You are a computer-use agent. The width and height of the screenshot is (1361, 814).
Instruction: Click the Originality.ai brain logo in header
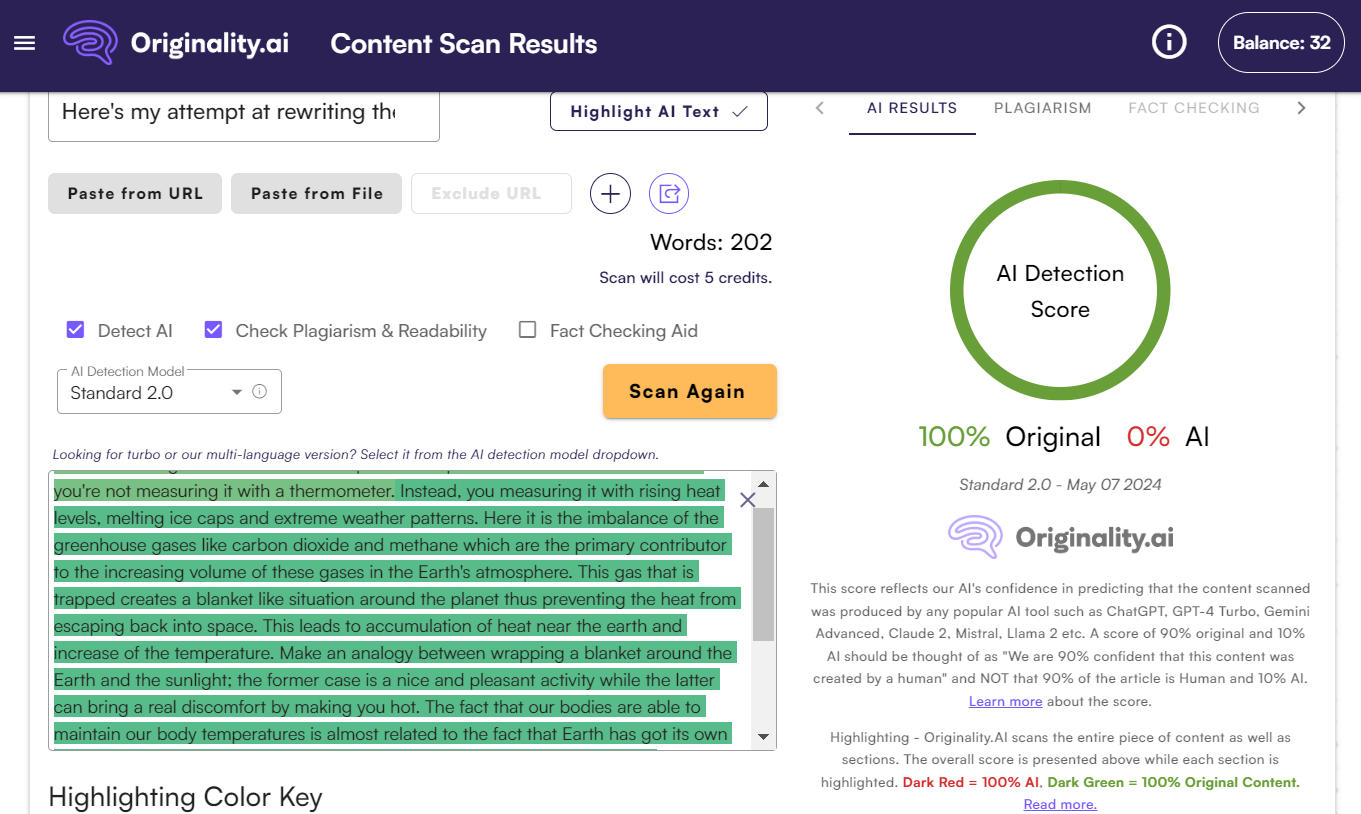[91, 43]
